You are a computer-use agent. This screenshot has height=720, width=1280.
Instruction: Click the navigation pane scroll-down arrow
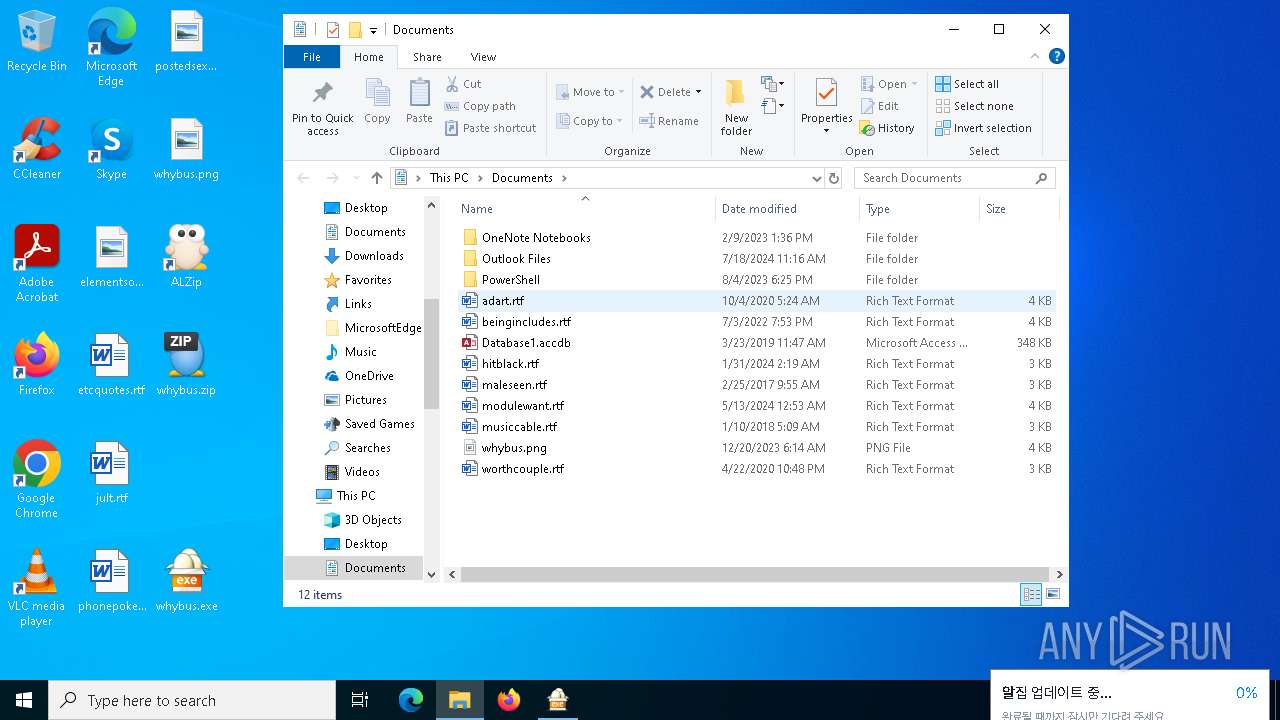[x=432, y=574]
